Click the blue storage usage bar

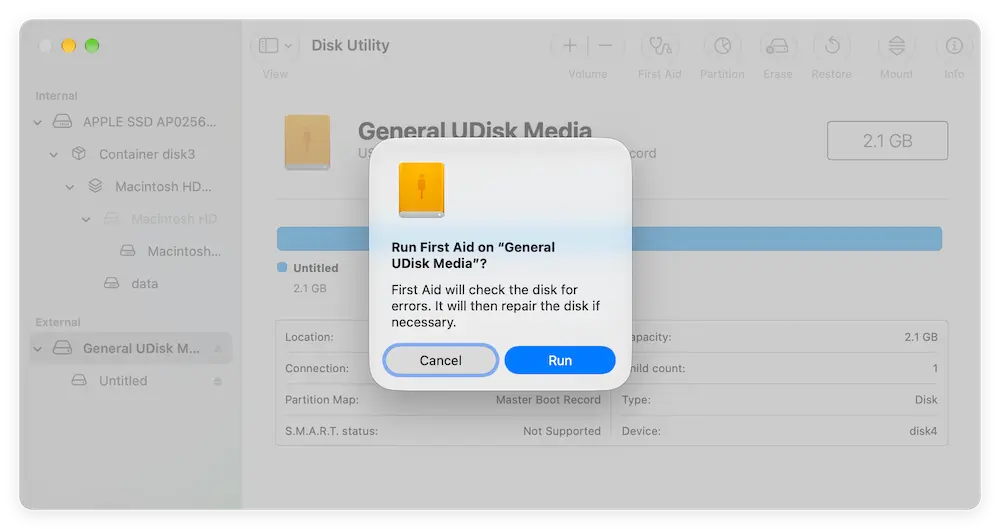click(x=609, y=239)
